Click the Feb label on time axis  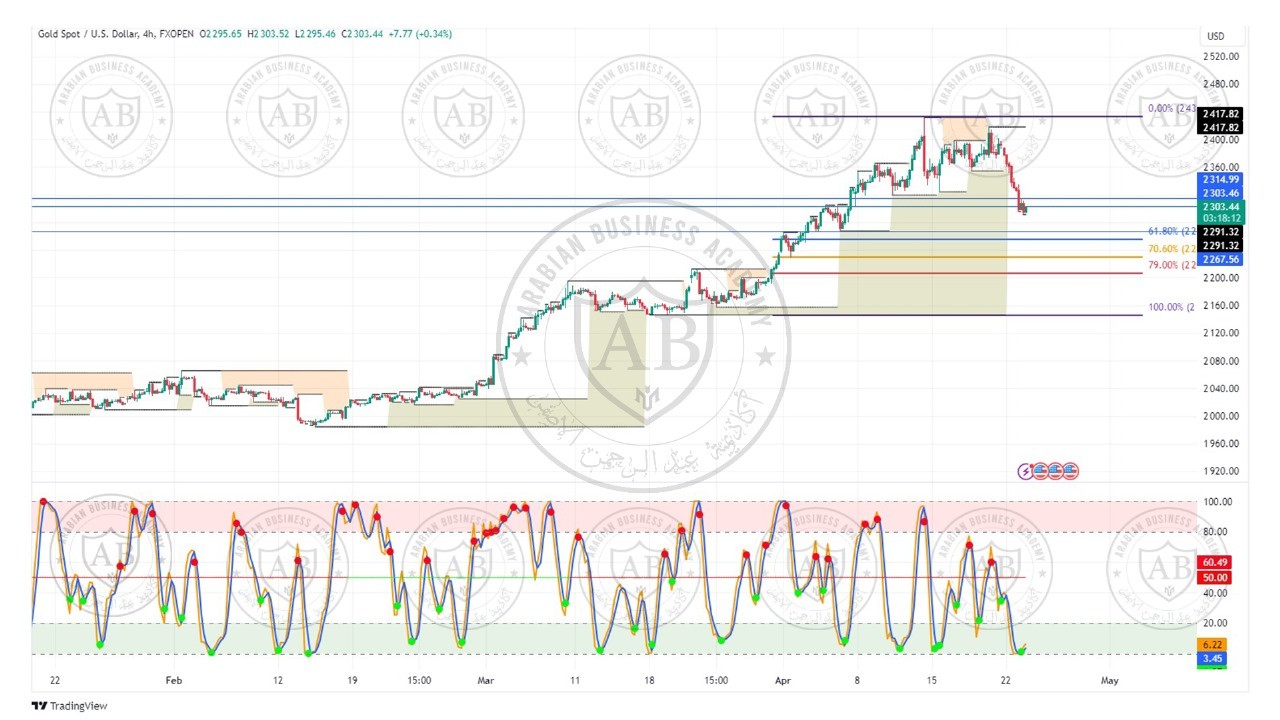click(x=173, y=680)
